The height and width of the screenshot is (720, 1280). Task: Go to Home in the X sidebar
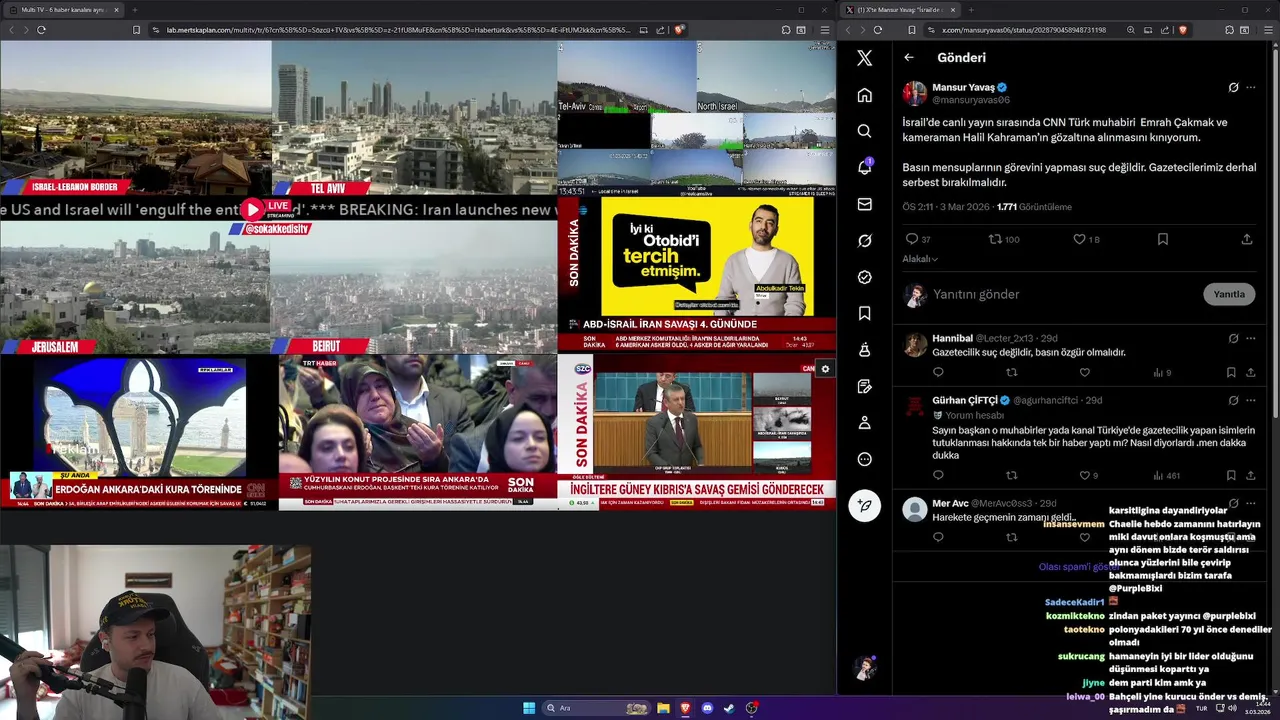[x=865, y=95]
